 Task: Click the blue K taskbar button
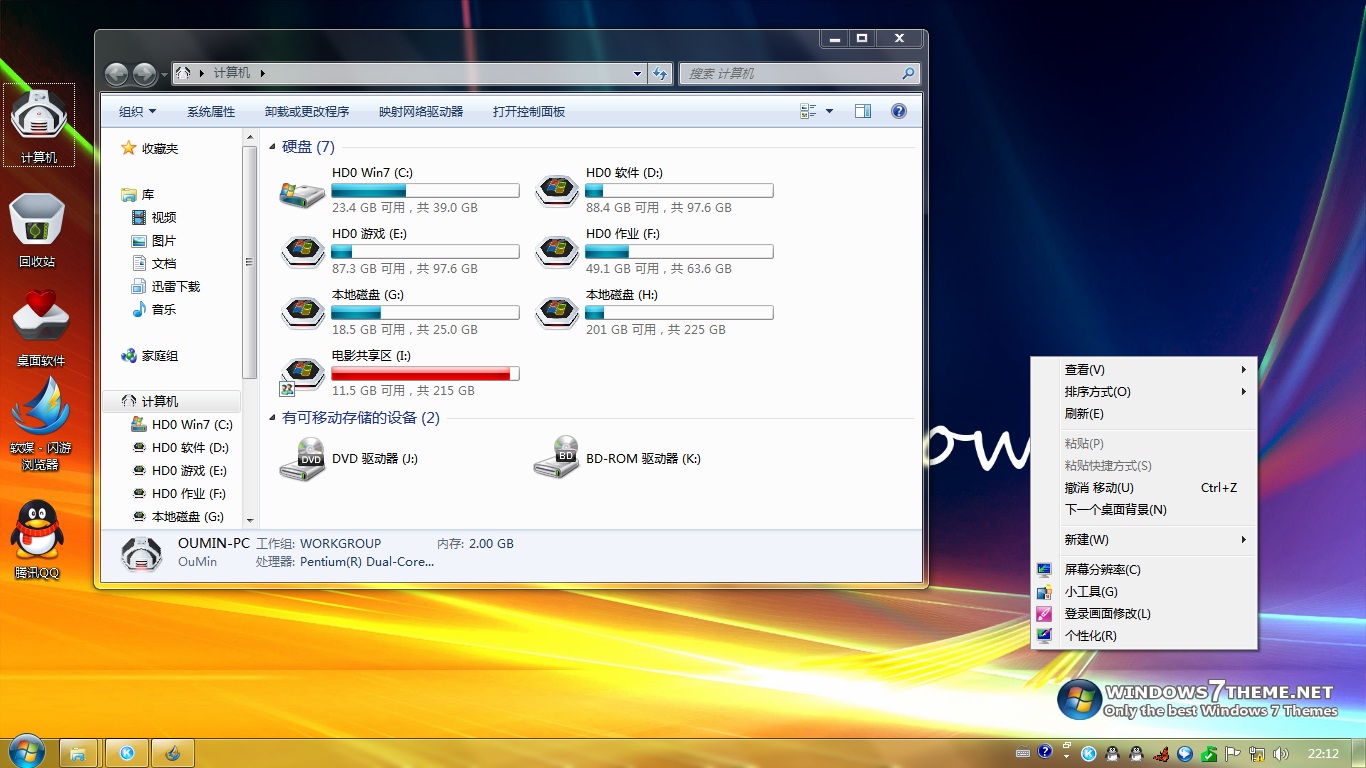pos(127,753)
